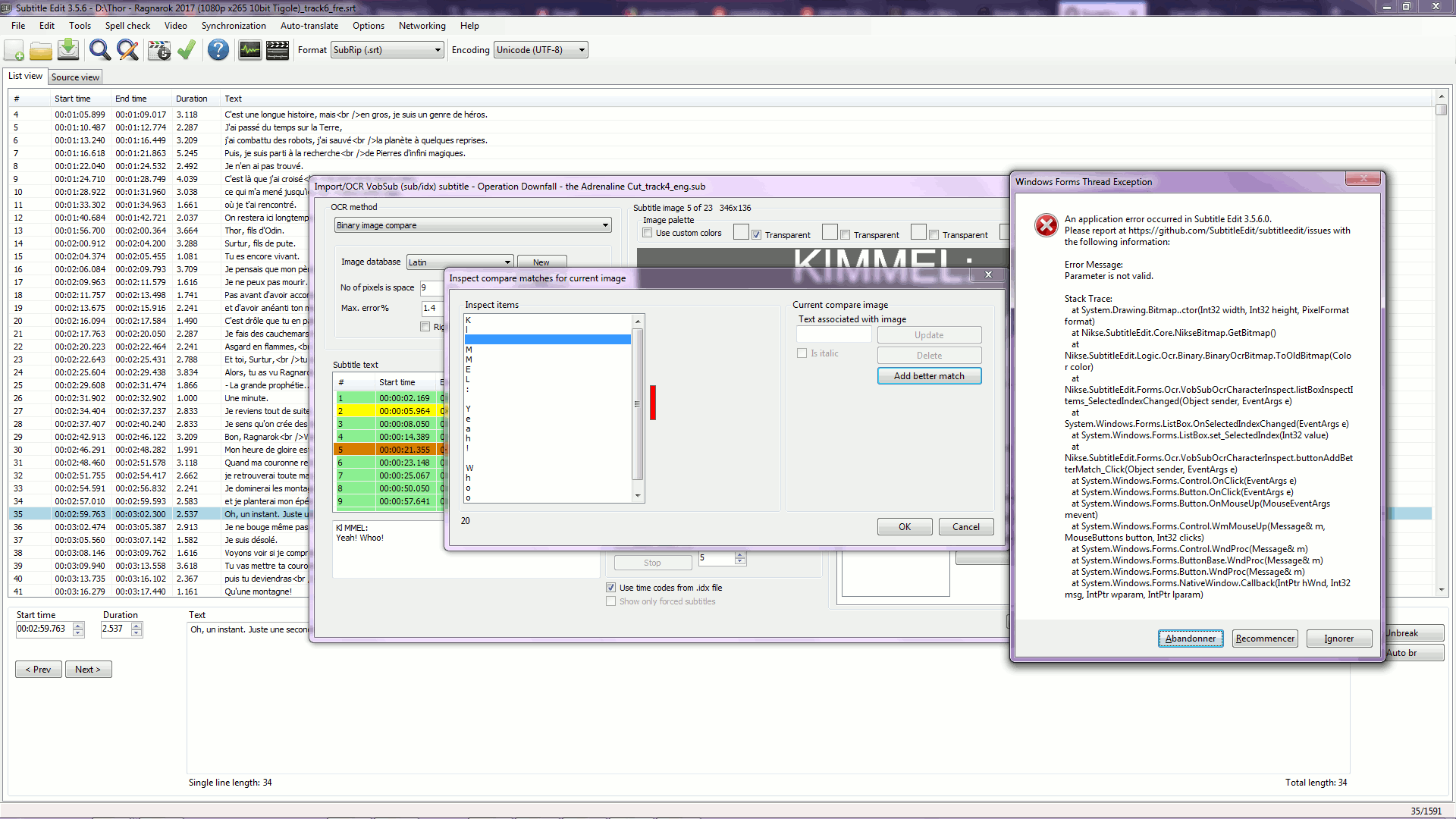The width and height of the screenshot is (1456, 819).
Task: Click the Next > button
Action: point(88,670)
